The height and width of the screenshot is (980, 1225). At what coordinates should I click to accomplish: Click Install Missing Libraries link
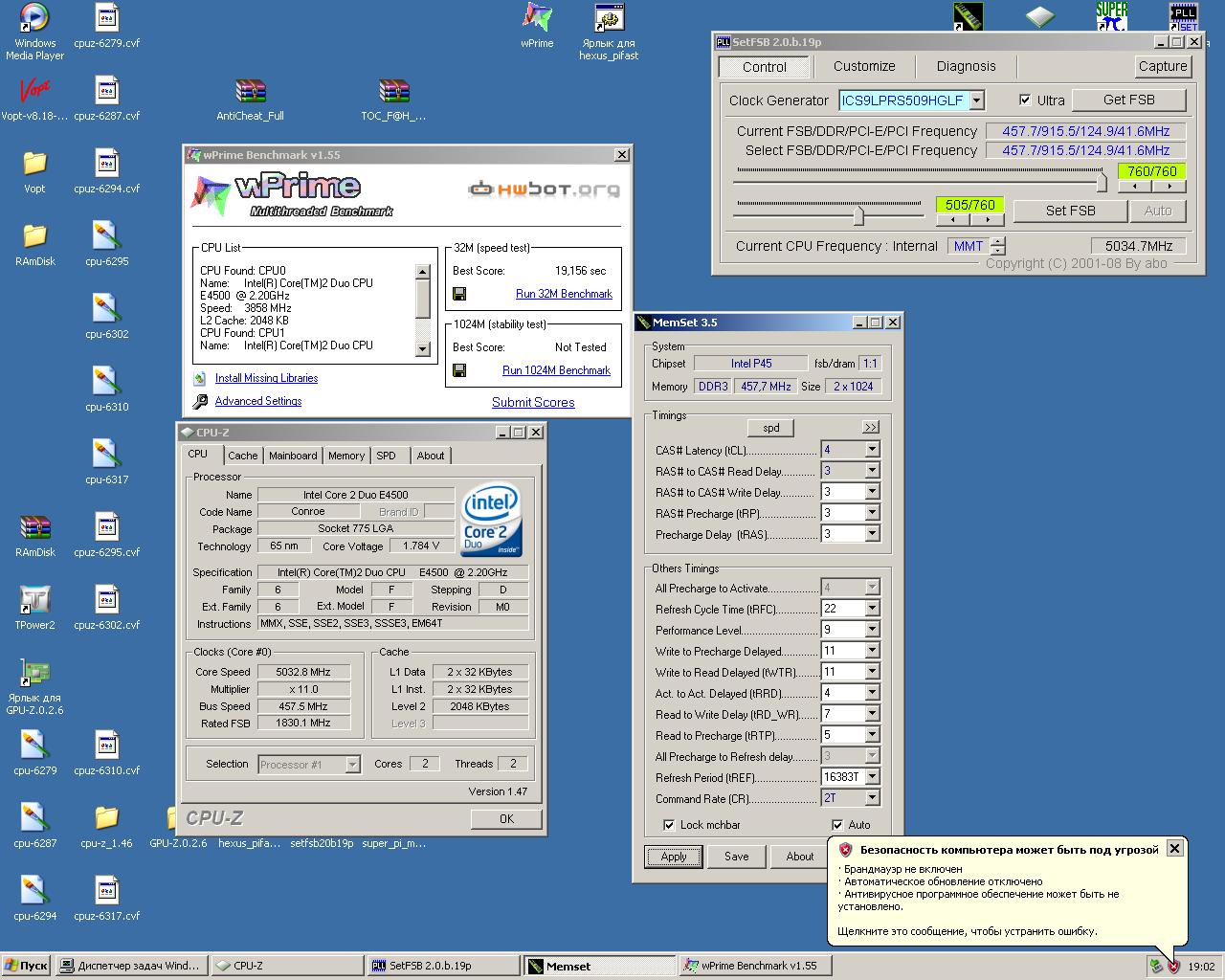(x=266, y=378)
